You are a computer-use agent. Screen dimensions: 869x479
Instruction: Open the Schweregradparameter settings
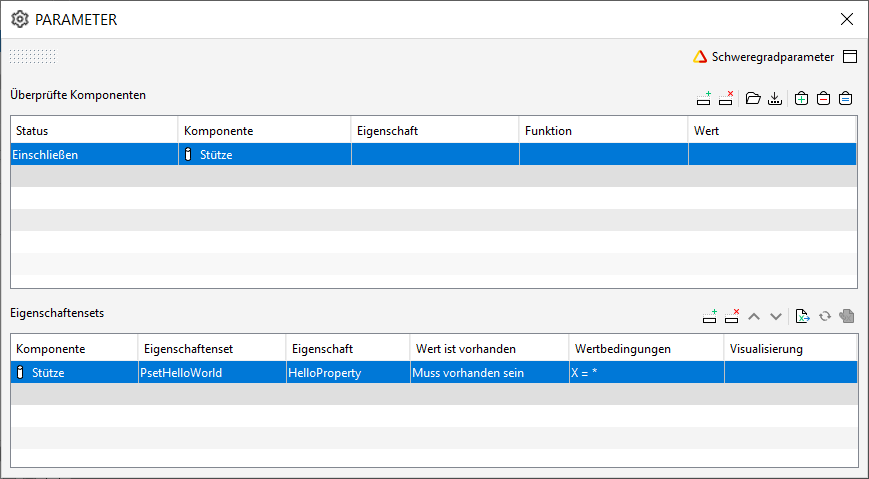[x=763, y=57]
